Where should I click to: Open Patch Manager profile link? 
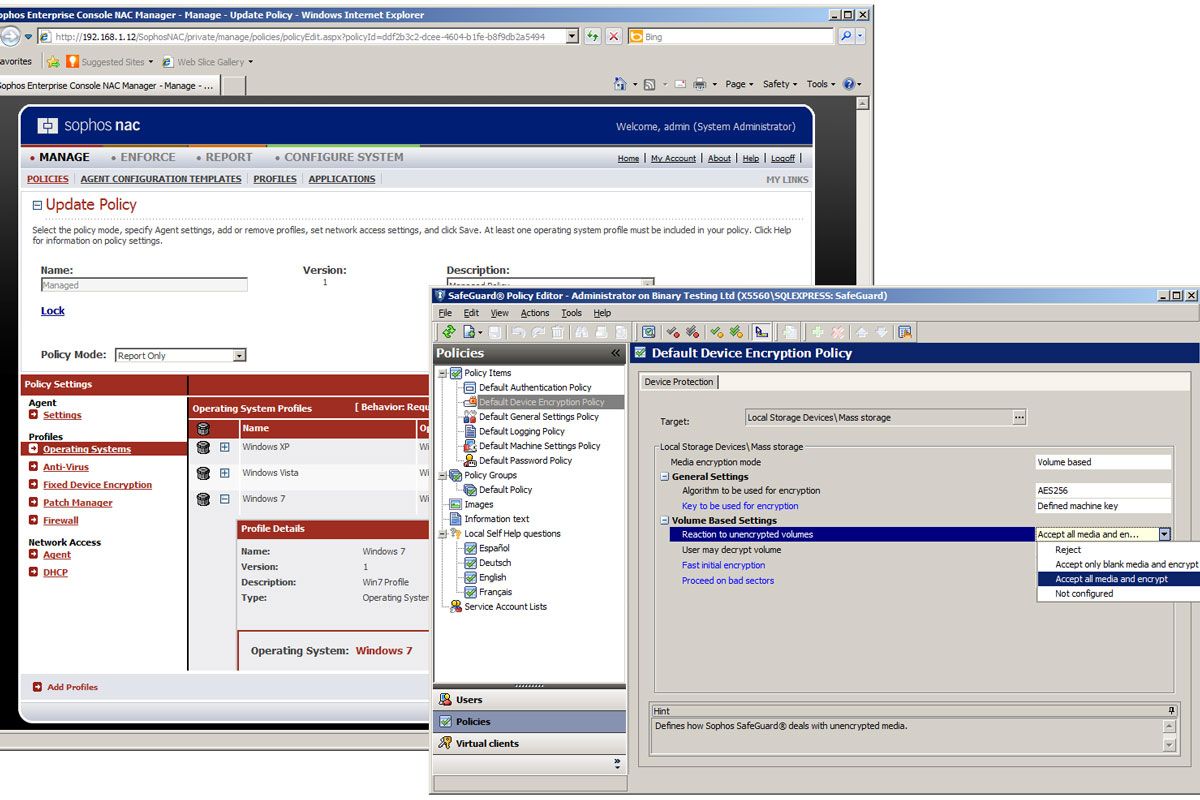click(78, 503)
